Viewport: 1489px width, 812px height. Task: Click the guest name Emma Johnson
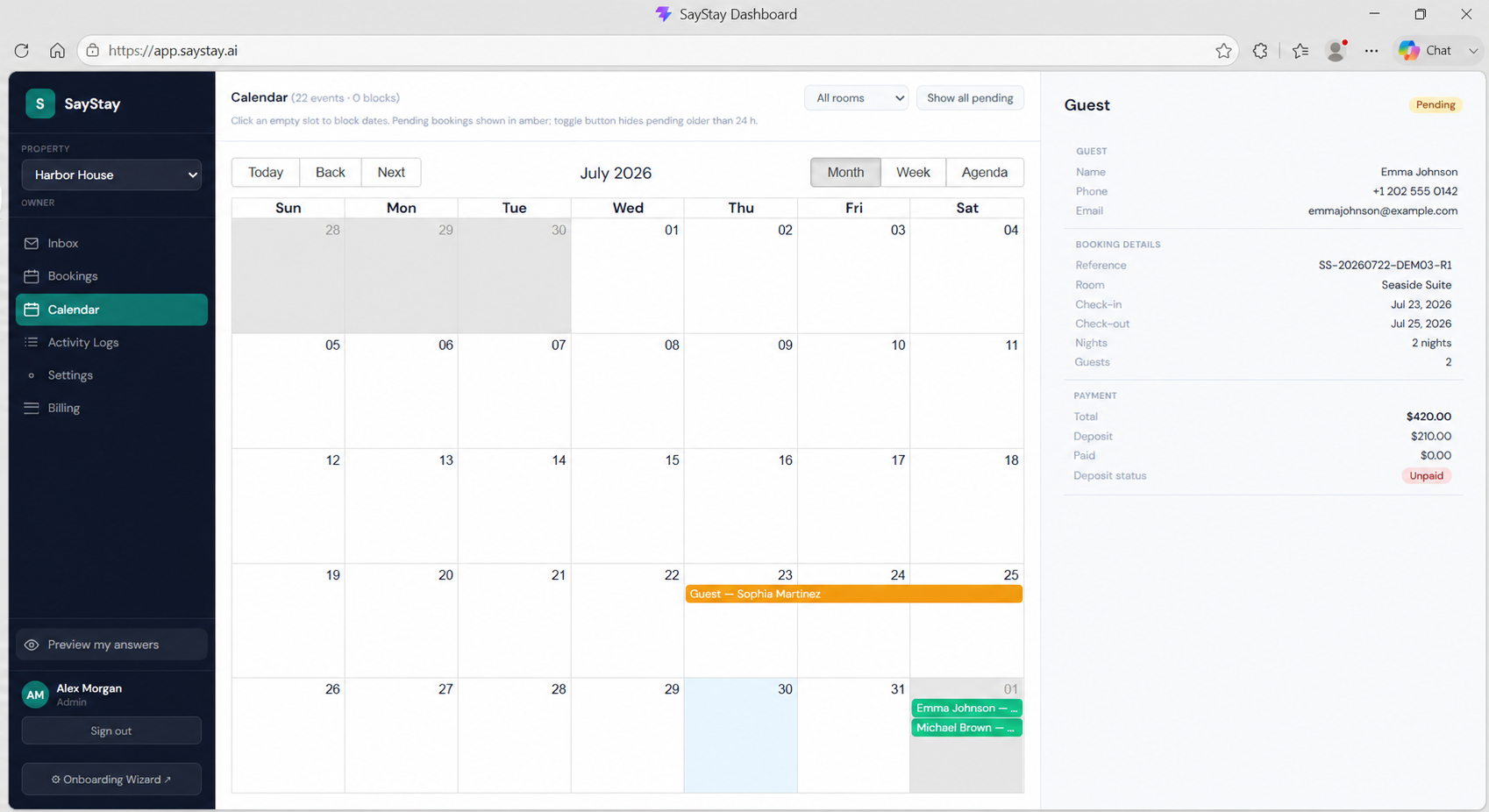(x=1419, y=172)
